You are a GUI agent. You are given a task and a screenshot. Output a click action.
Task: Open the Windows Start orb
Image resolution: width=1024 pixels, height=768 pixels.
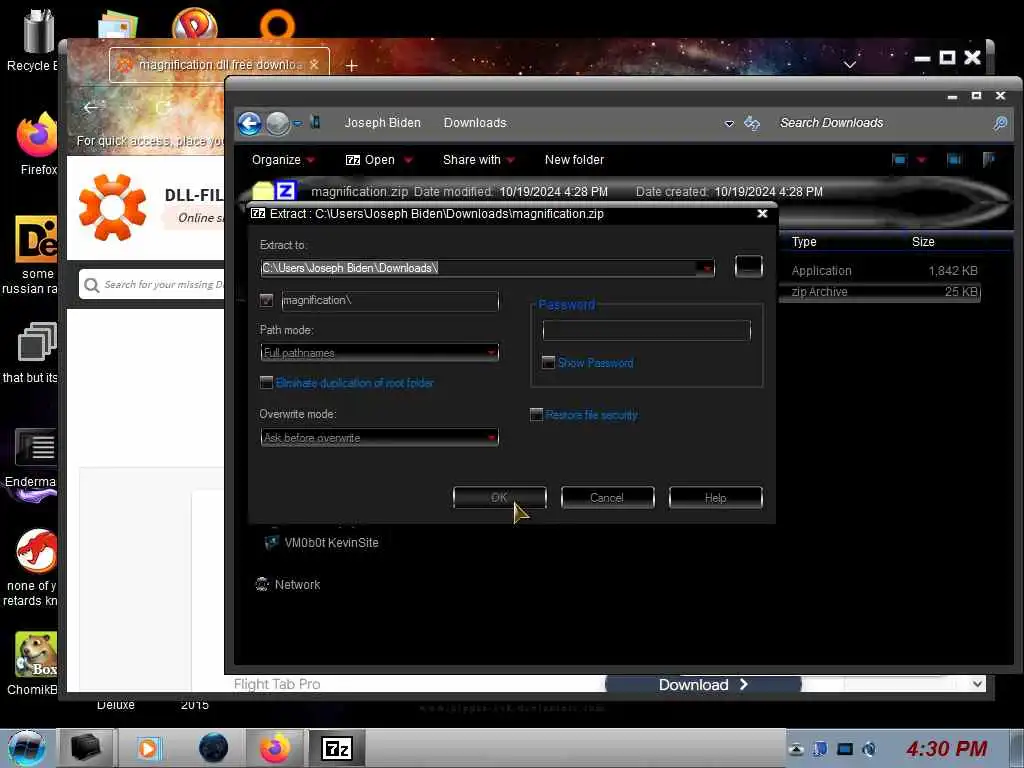click(x=26, y=748)
